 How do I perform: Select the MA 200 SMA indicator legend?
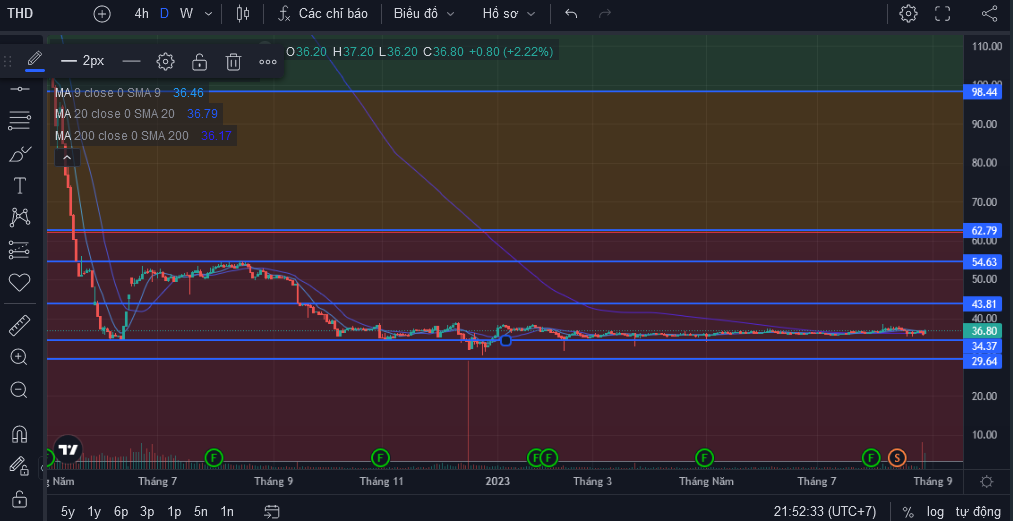click(143, 136)
